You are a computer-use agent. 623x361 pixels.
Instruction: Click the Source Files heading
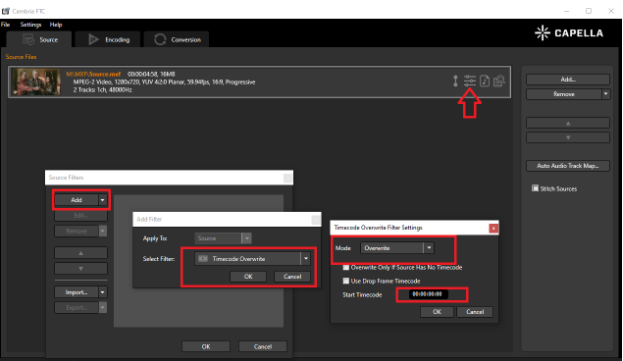[21, 57]
